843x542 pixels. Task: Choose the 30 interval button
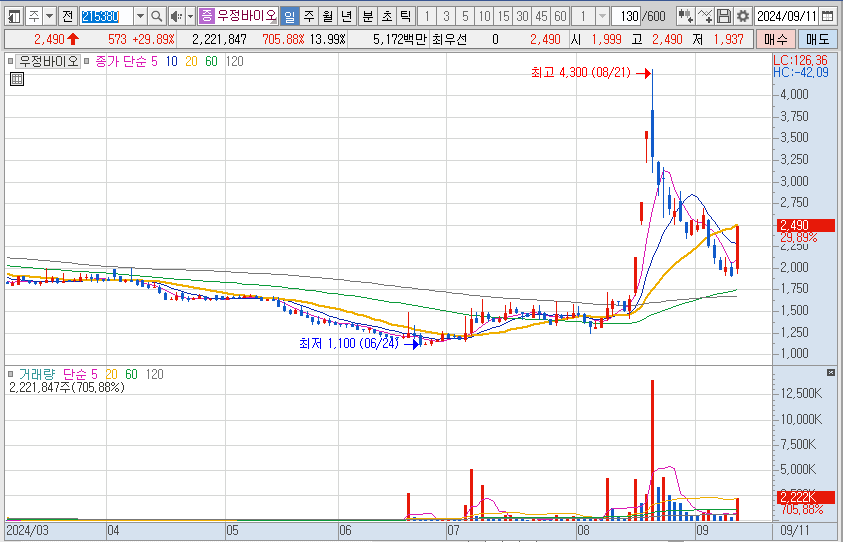(522, 17)
